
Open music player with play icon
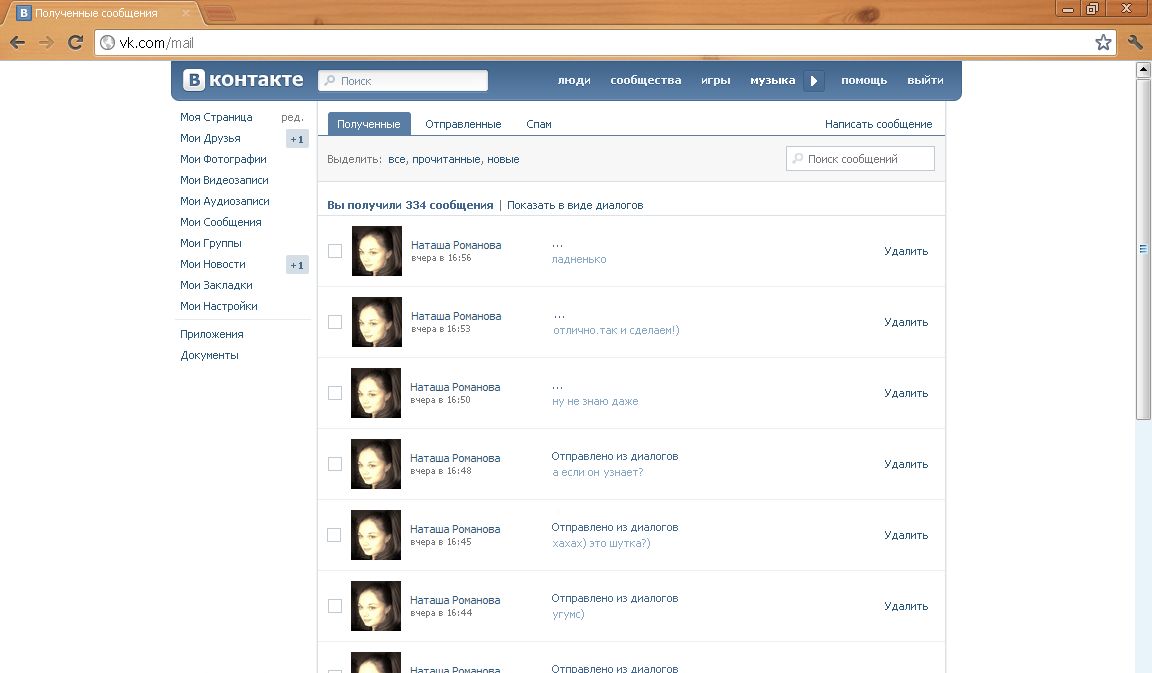point(813,81)
